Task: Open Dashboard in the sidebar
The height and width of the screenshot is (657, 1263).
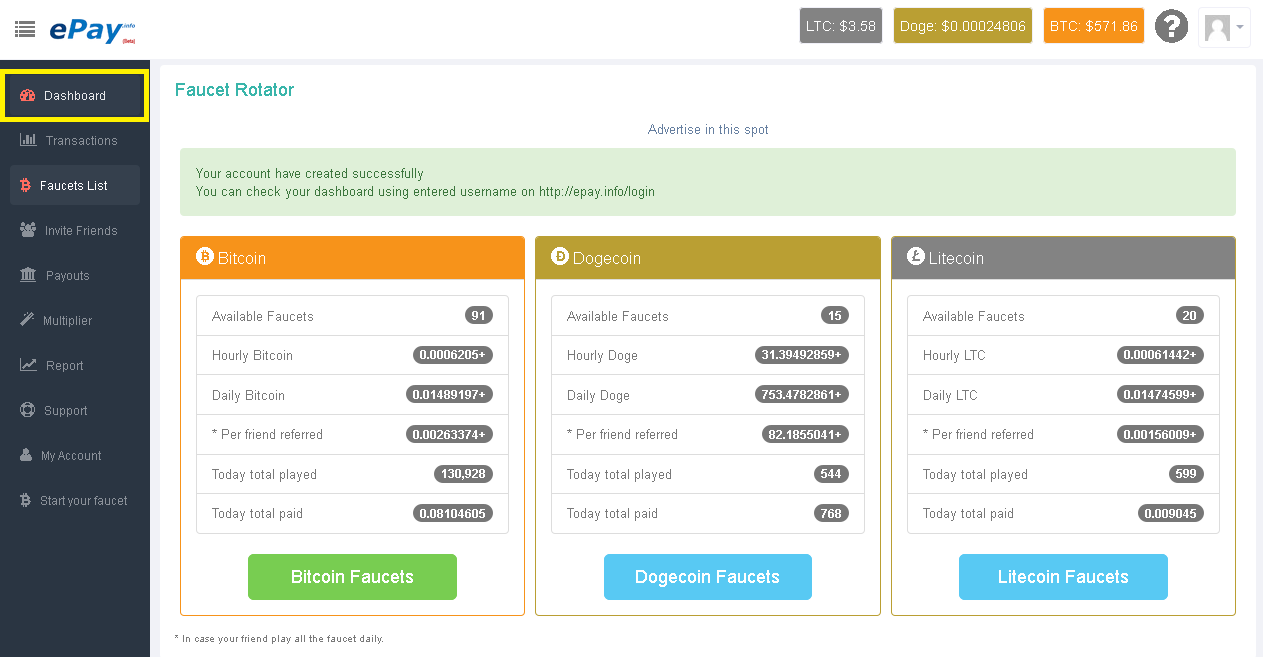Action: tap(75, 96)
